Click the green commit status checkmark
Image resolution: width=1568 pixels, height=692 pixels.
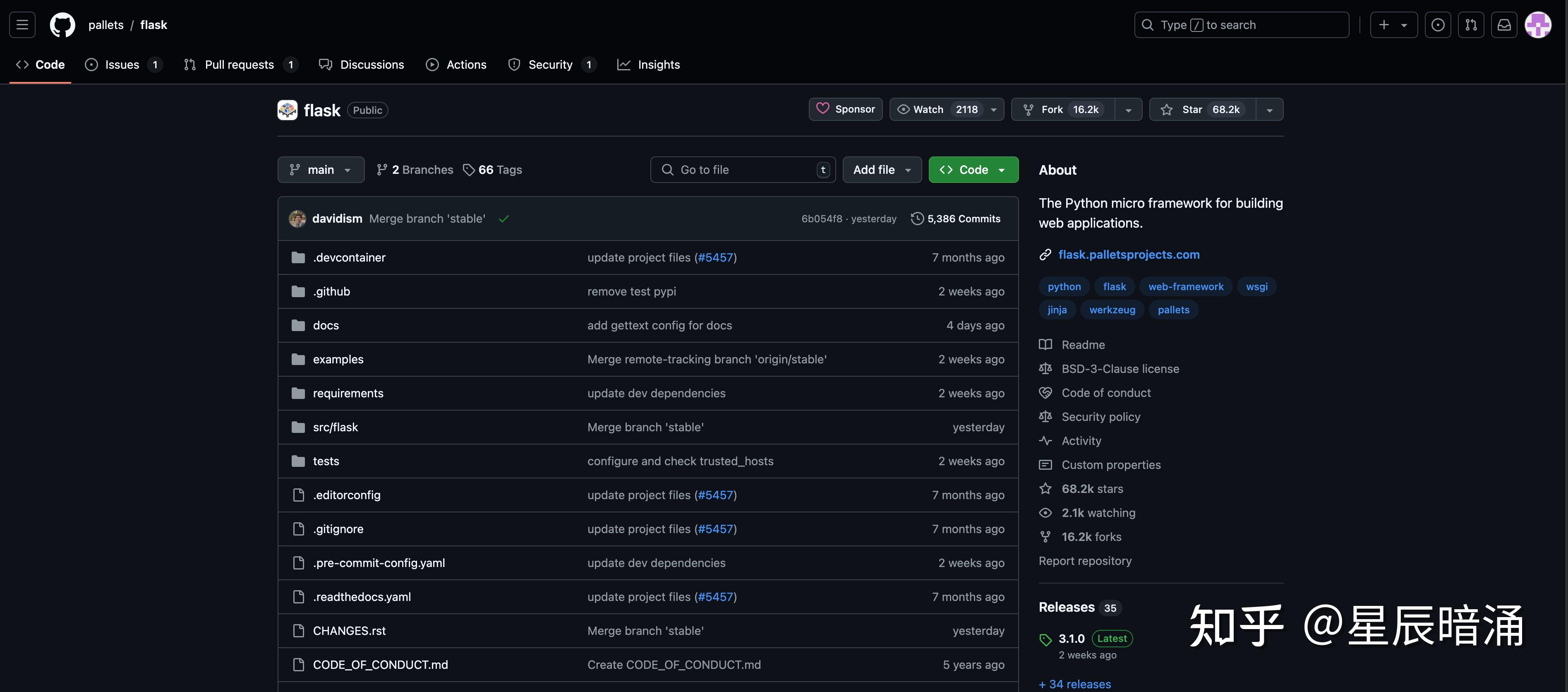tap(503, 219)
